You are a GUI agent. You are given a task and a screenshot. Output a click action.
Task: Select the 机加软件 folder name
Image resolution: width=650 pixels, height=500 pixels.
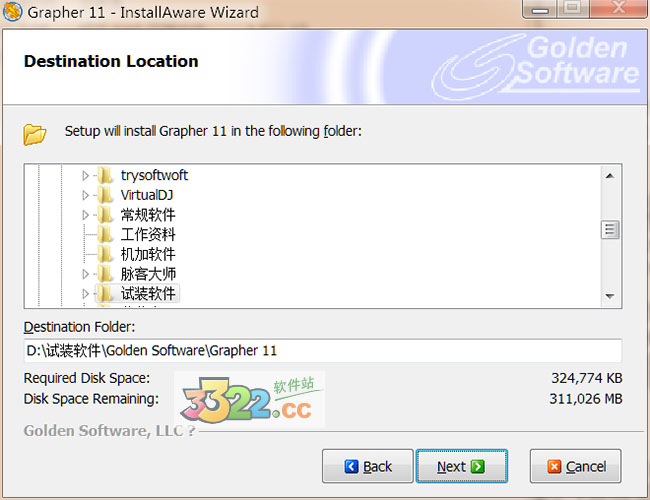(x=148, y=254)
